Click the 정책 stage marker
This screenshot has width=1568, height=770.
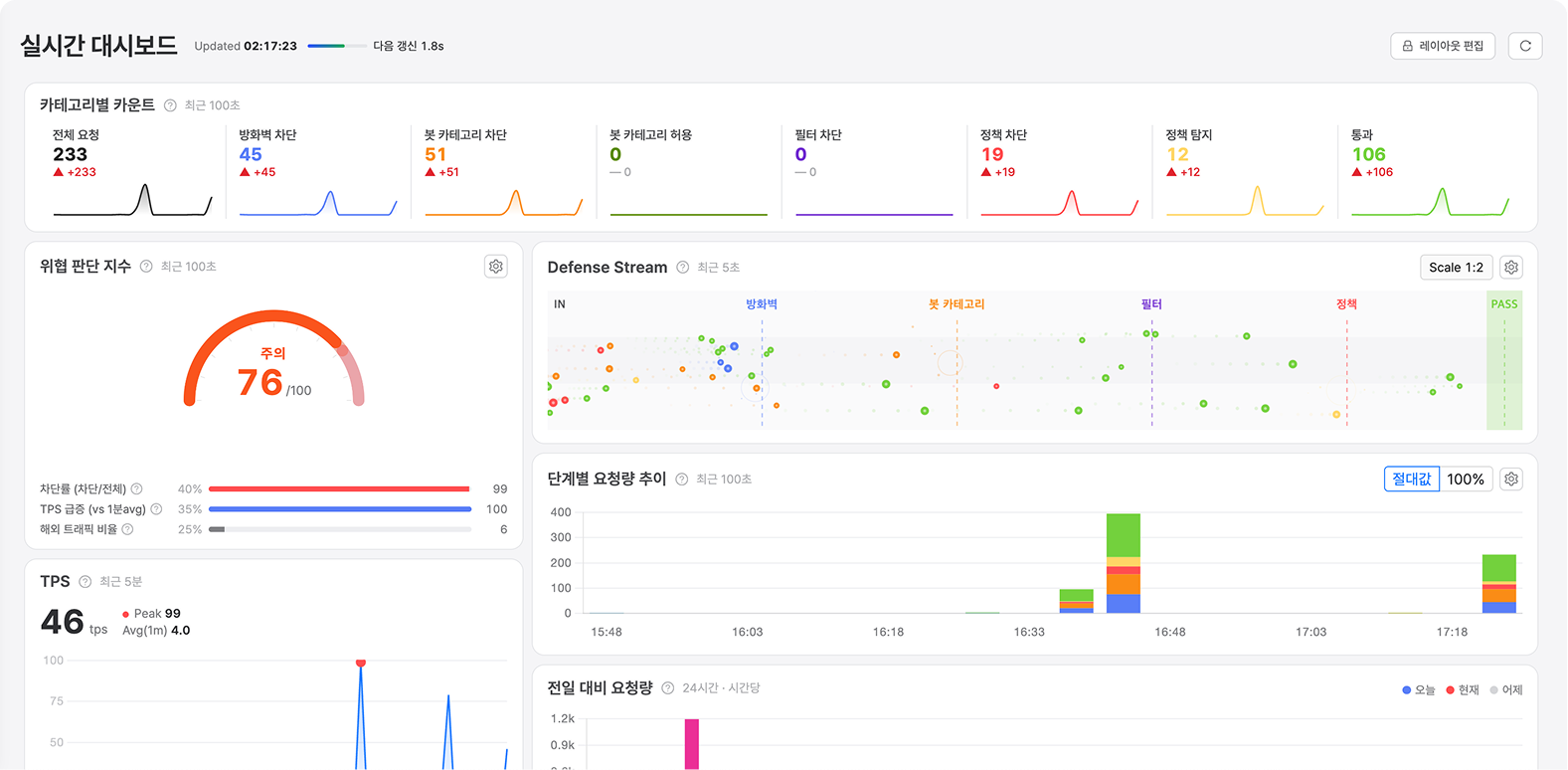1346,304
